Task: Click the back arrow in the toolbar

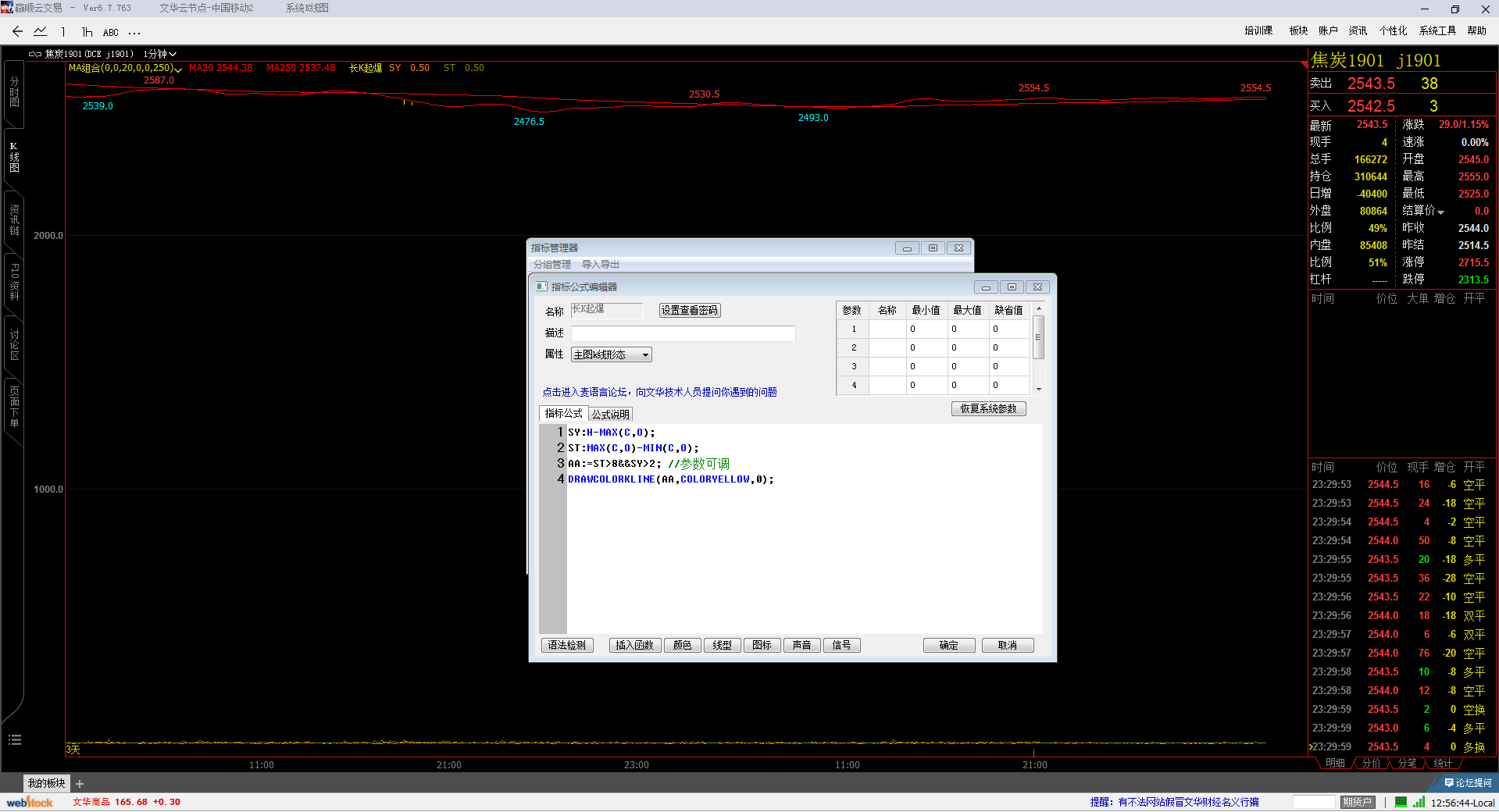Action: pos(17,31)
